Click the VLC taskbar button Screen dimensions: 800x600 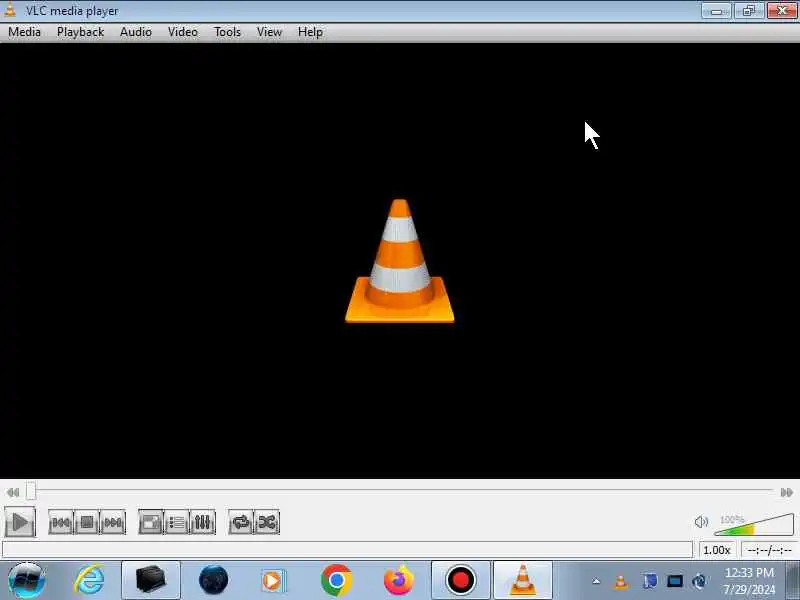523,580
